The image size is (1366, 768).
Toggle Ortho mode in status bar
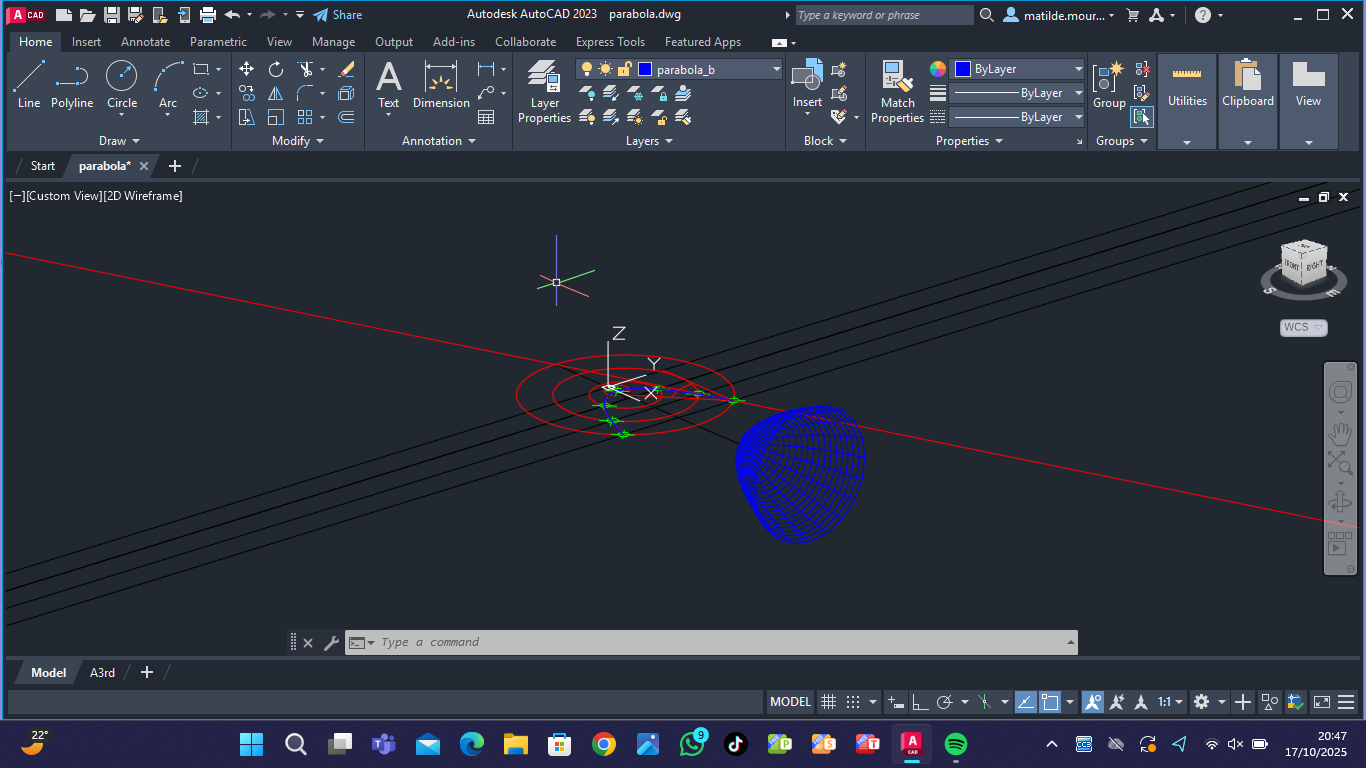[x=920, y=702]
